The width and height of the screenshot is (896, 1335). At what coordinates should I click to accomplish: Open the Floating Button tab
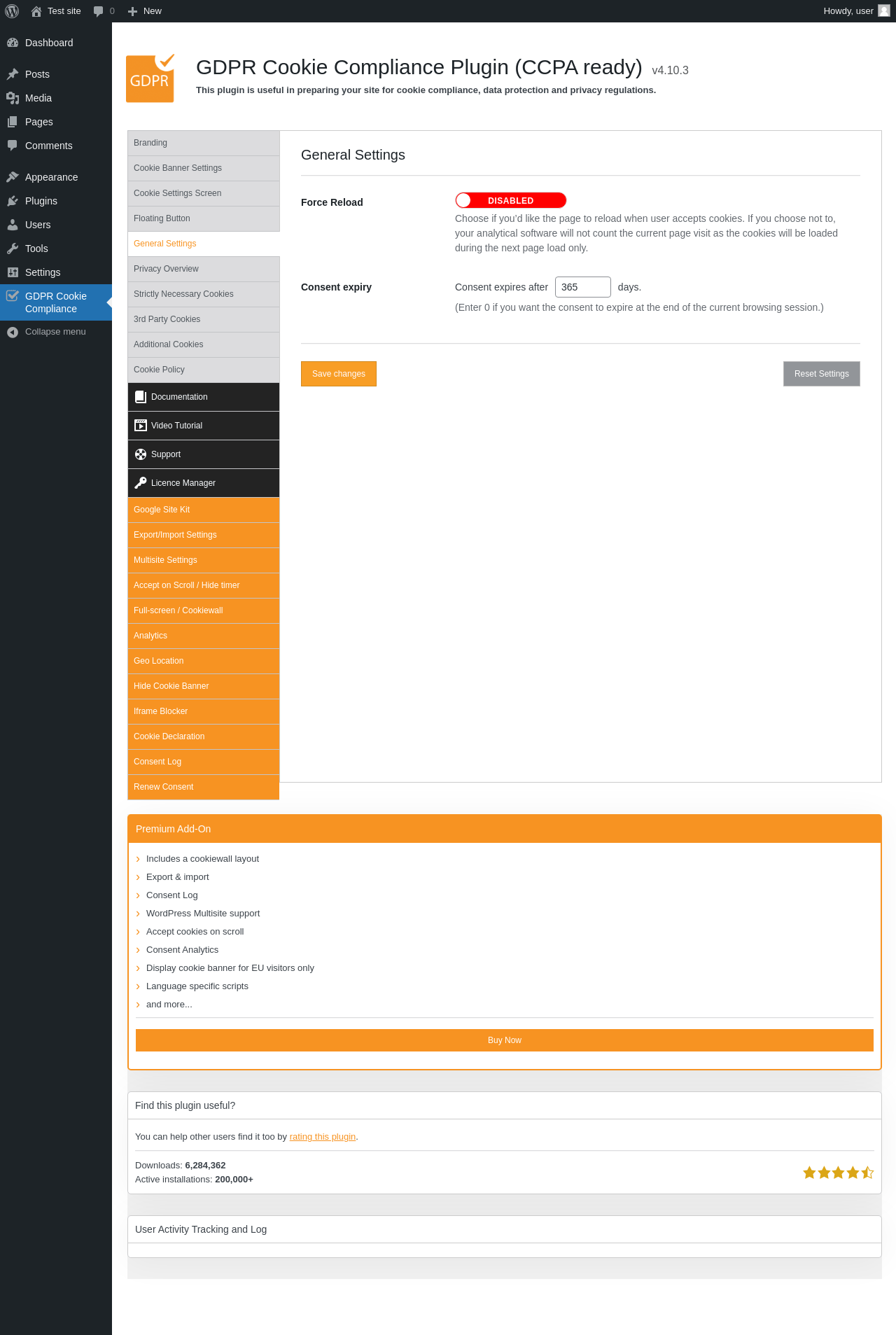tap(204, 218)
